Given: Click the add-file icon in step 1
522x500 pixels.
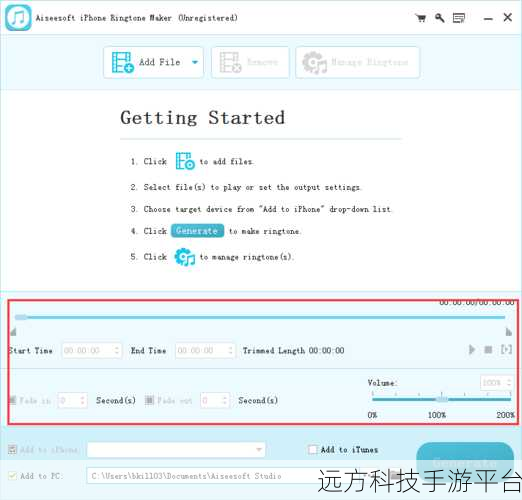Looking at the screenshot, I should 185,161.
